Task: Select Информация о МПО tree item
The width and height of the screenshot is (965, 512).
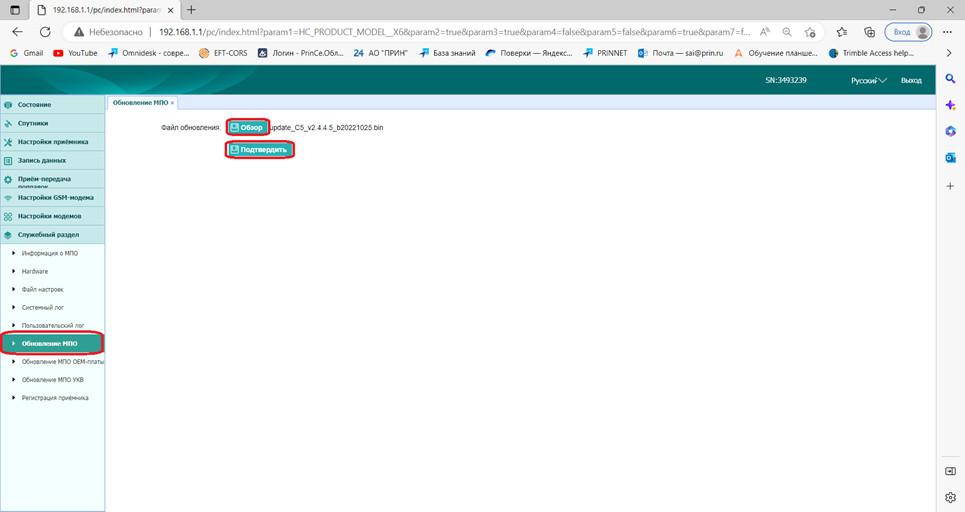Action: point(50,253)
